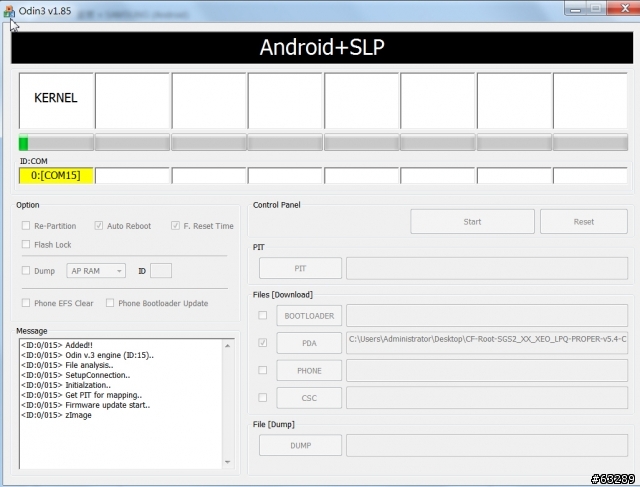Image resolution: width=640 pixels, height=487 pixels.
Task: Click the PHONE file path field
Action: pos(487,370)
